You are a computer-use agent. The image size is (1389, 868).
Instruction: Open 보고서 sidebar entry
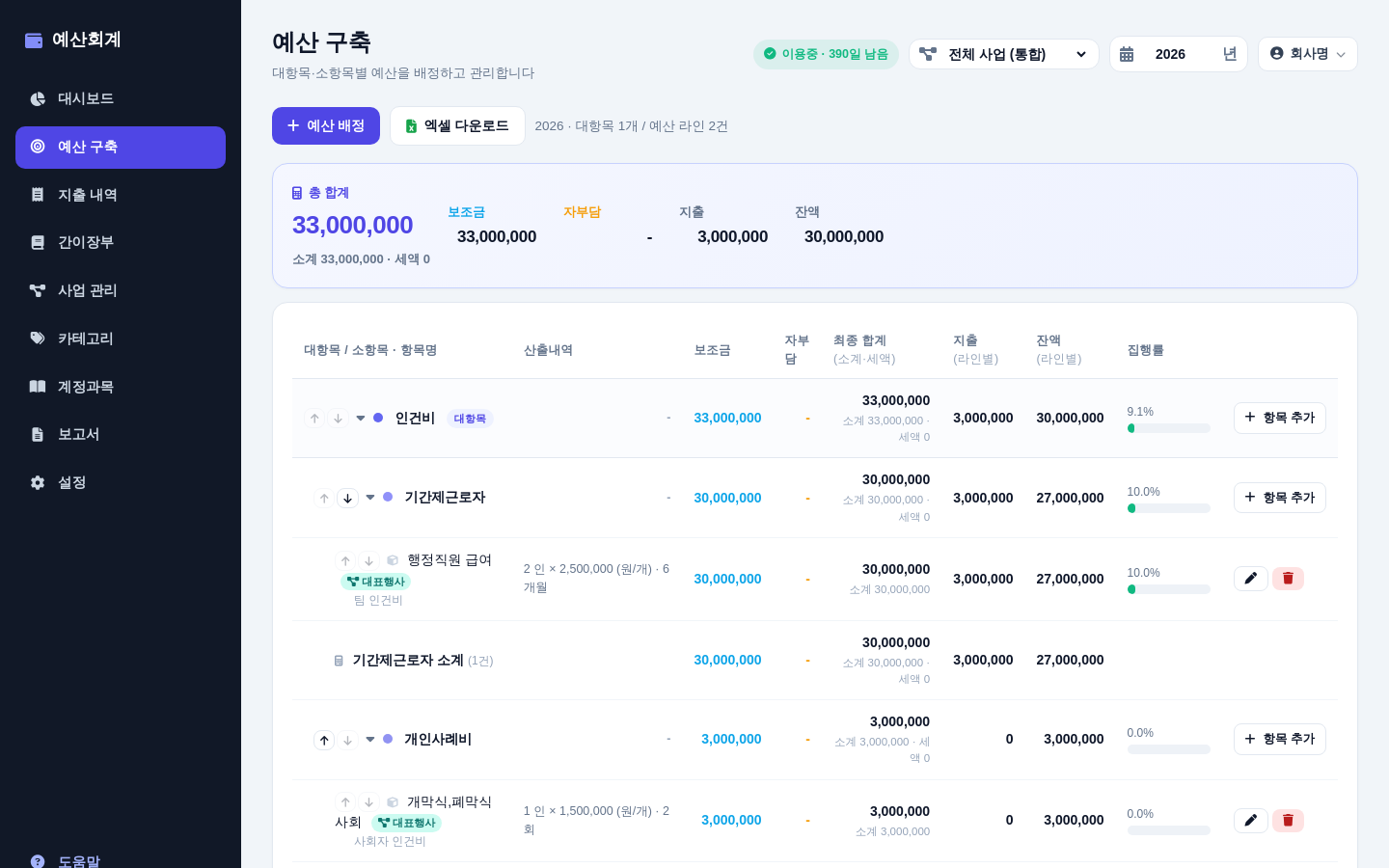point(121,434)
